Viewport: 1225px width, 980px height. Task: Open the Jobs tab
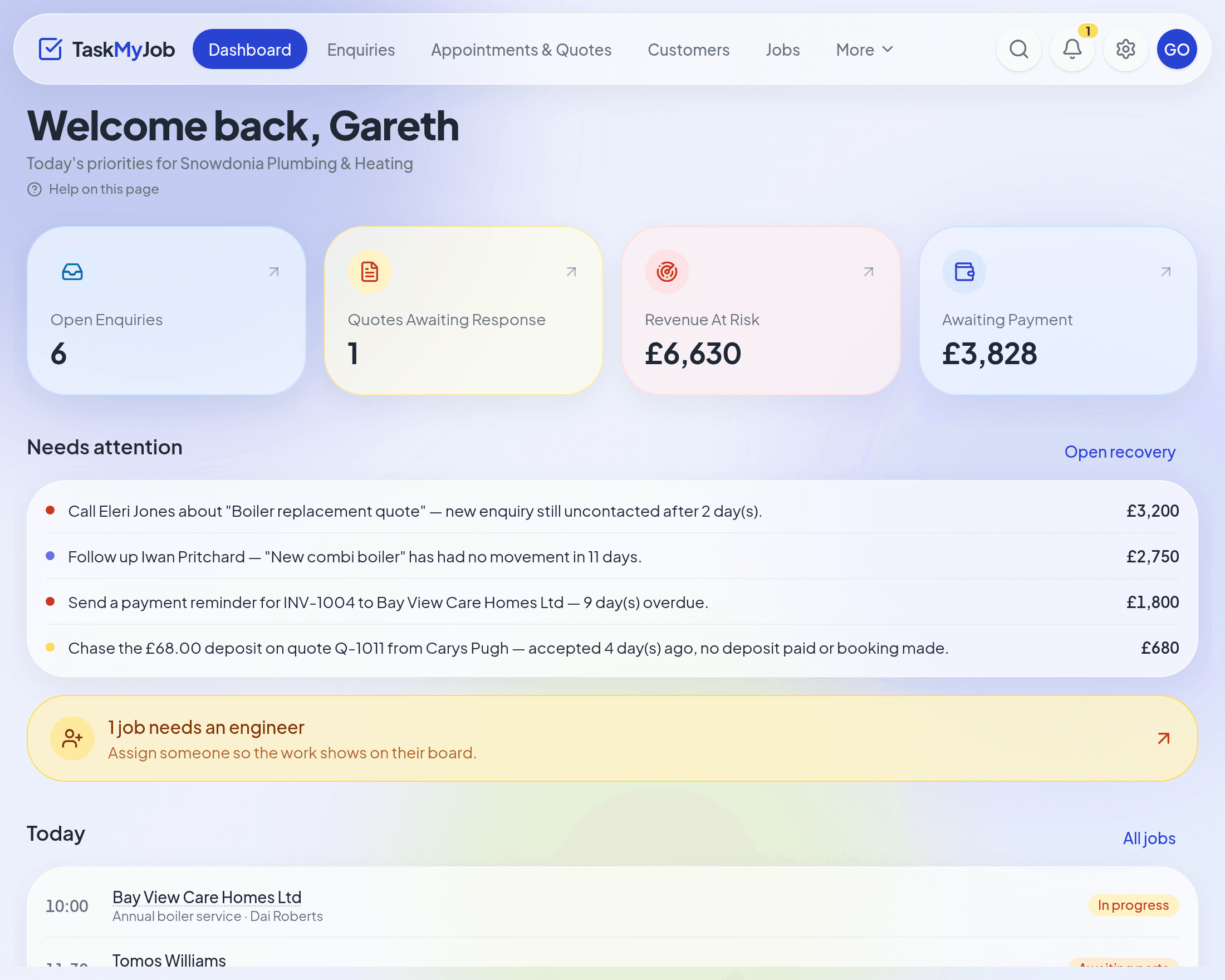tap(782, 50)
